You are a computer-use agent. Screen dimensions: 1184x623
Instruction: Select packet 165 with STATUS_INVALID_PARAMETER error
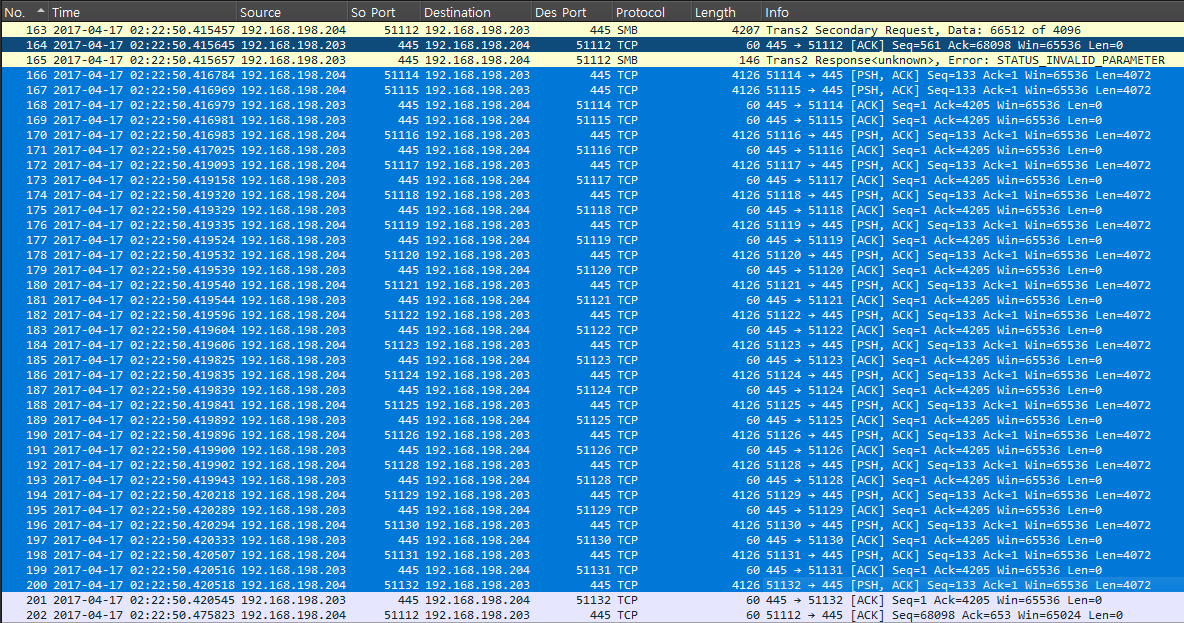coord(590,60)
